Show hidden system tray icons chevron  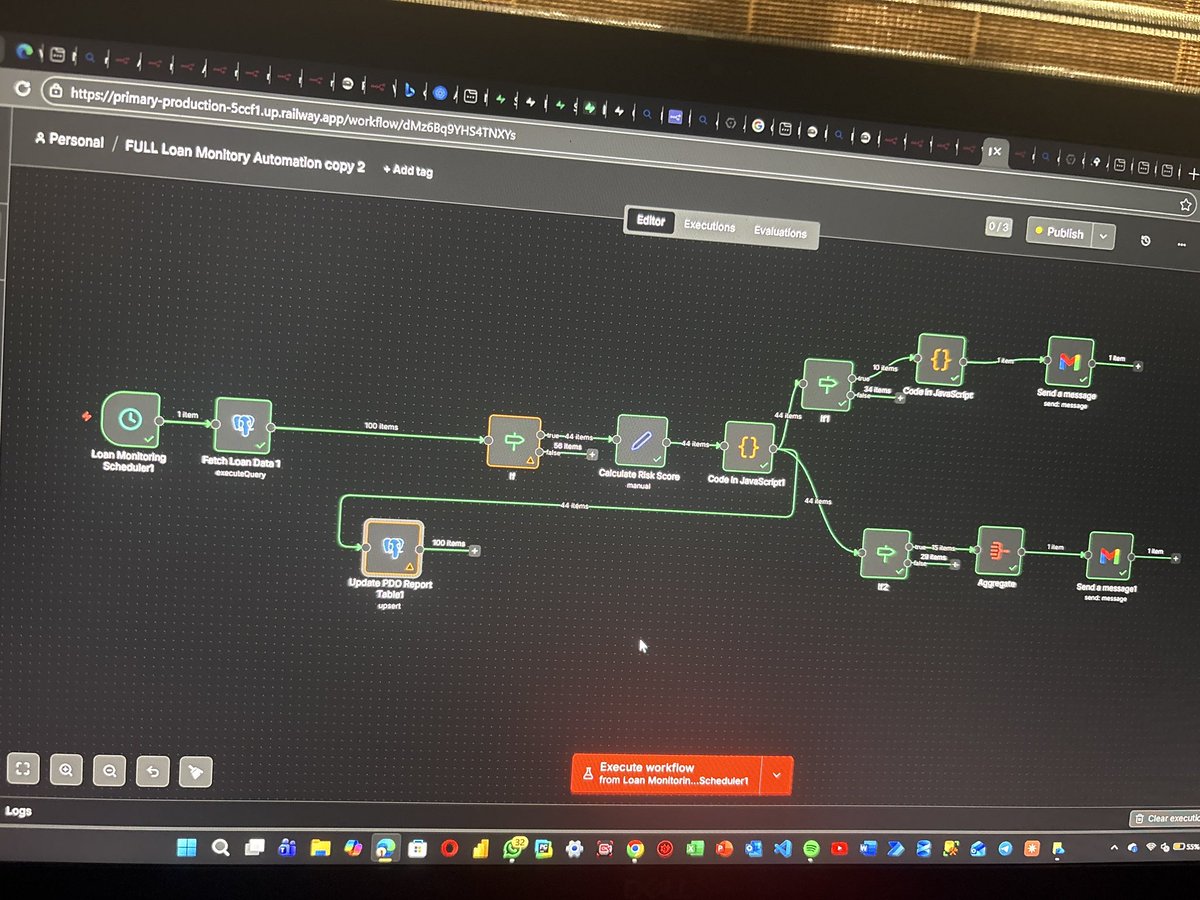(x=1115, y=848)
